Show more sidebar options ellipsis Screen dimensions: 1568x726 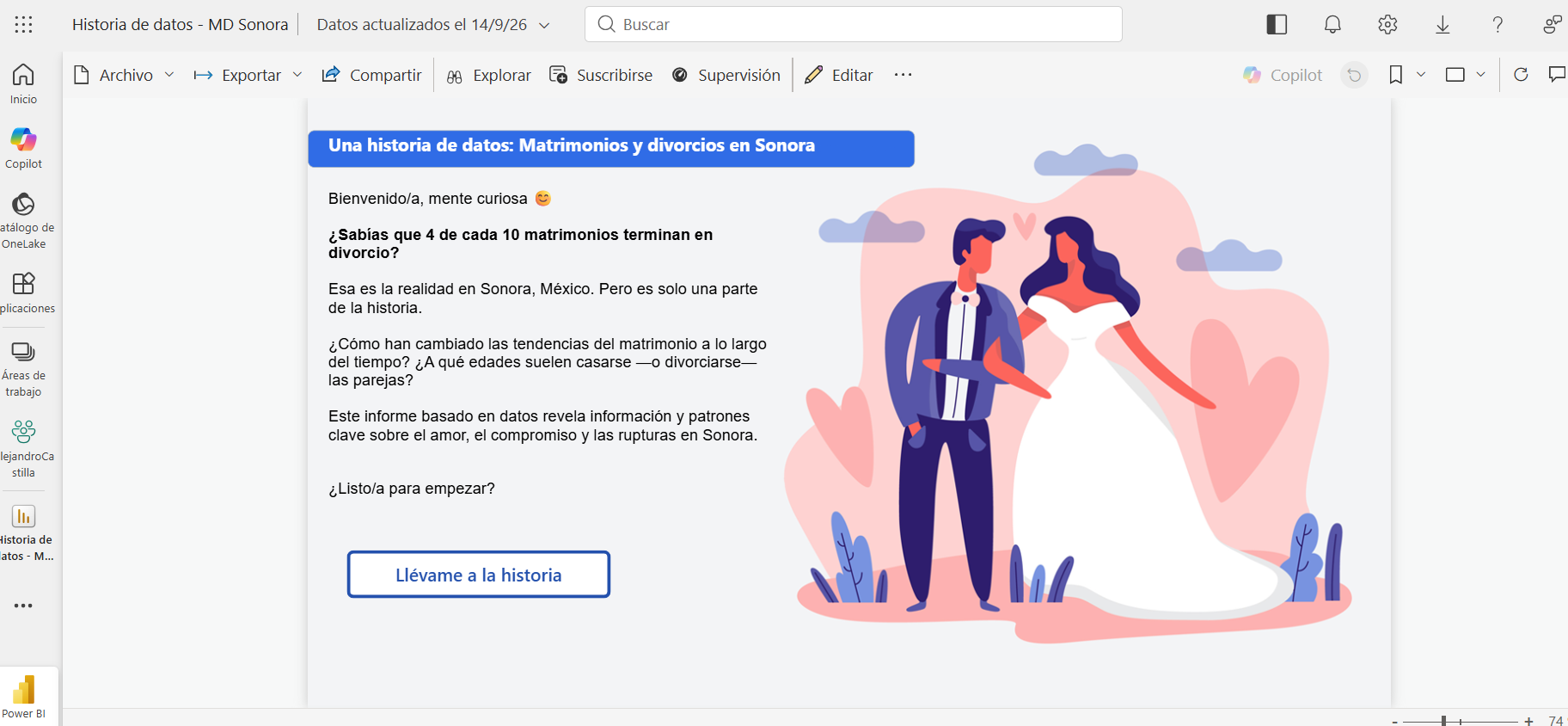pos(23,606)
